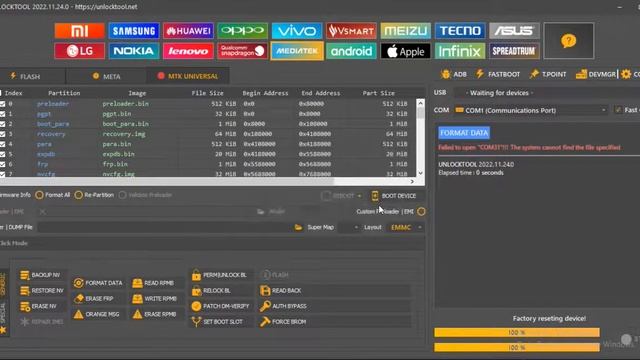
Task: Choose the Huawei brand icon
Action: click(188, 31)
